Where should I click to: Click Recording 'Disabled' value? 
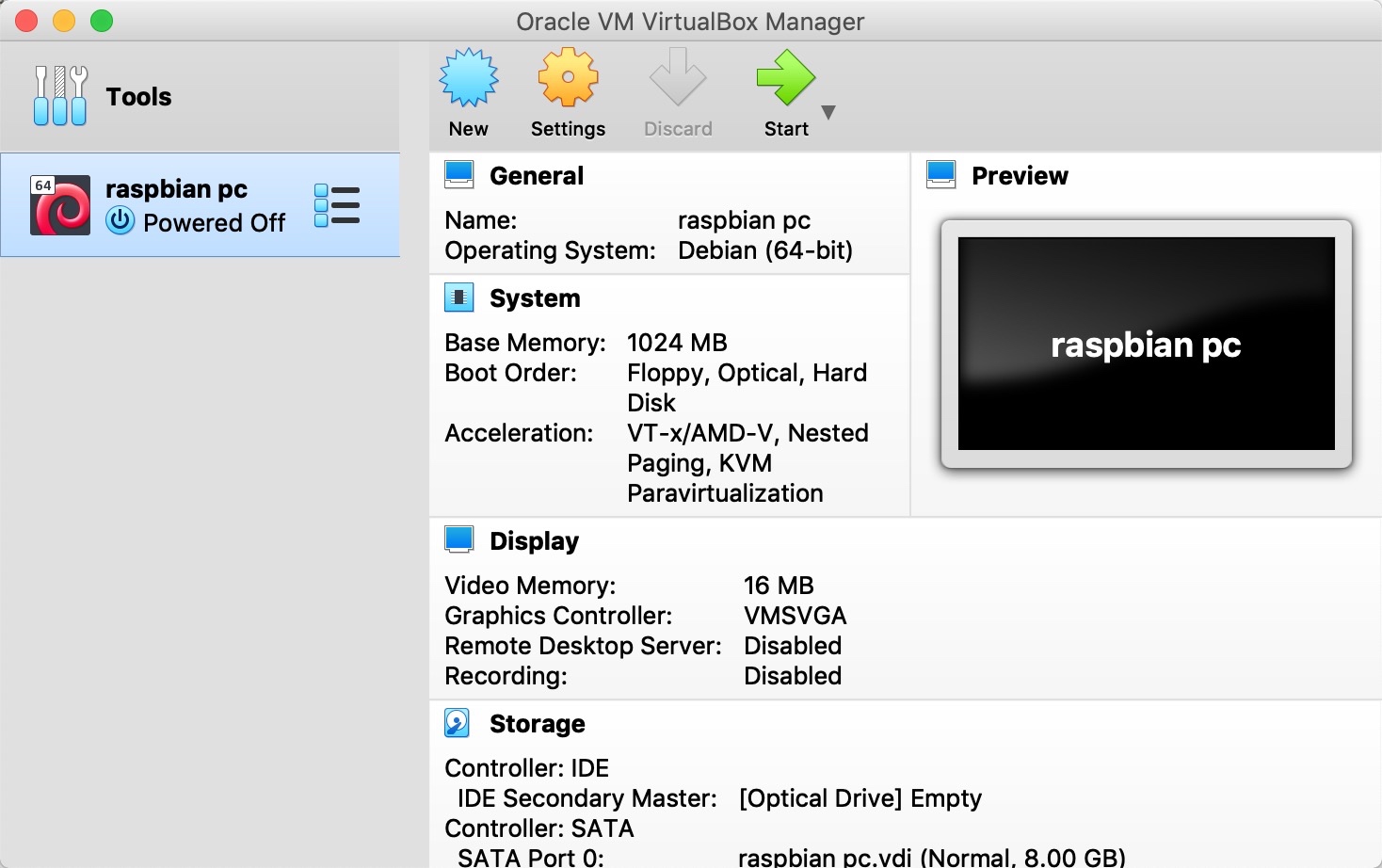point(793,676)
